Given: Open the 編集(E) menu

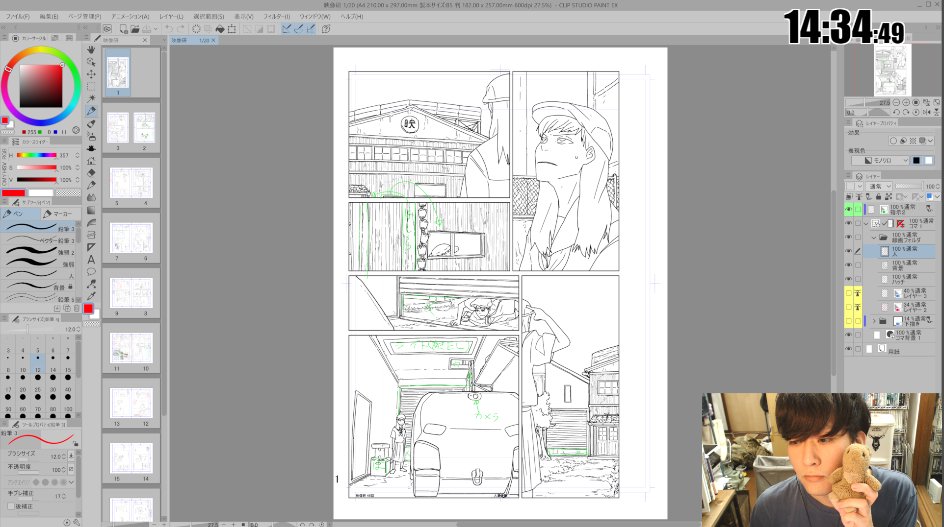Looking at the screenshot, I should coord(49,16).
